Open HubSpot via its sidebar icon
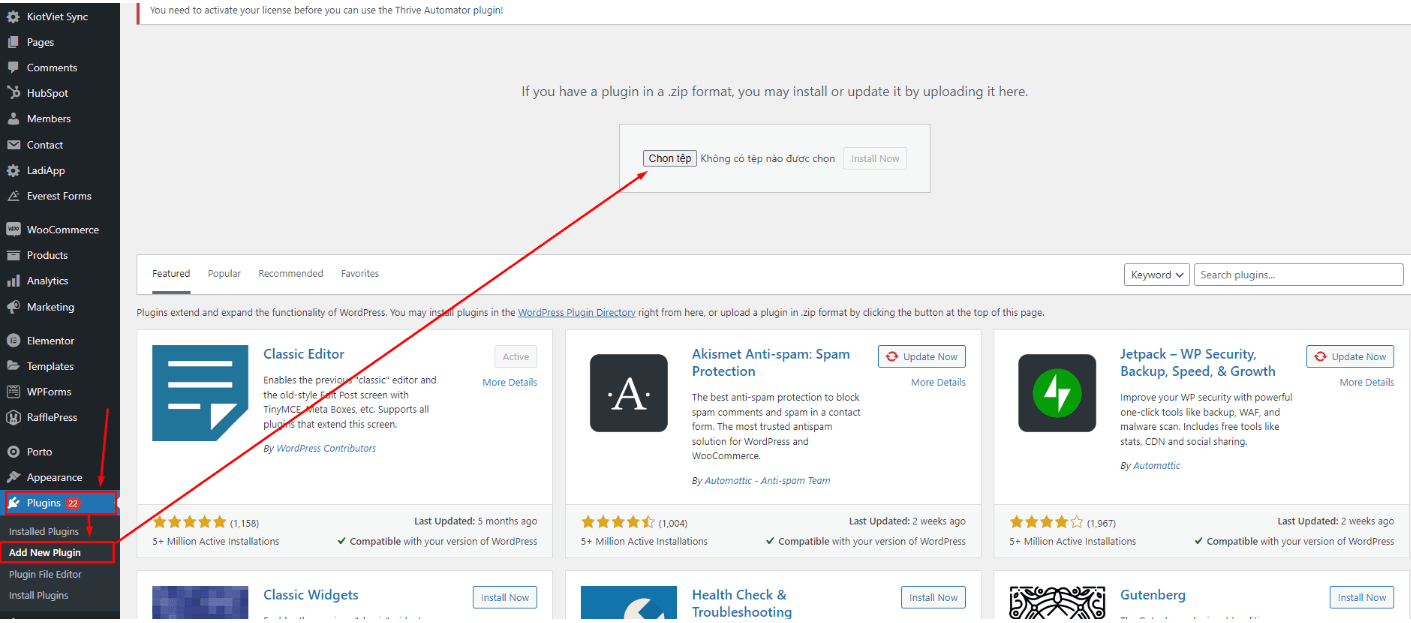 pyautogui.click(x=13, y=93)
